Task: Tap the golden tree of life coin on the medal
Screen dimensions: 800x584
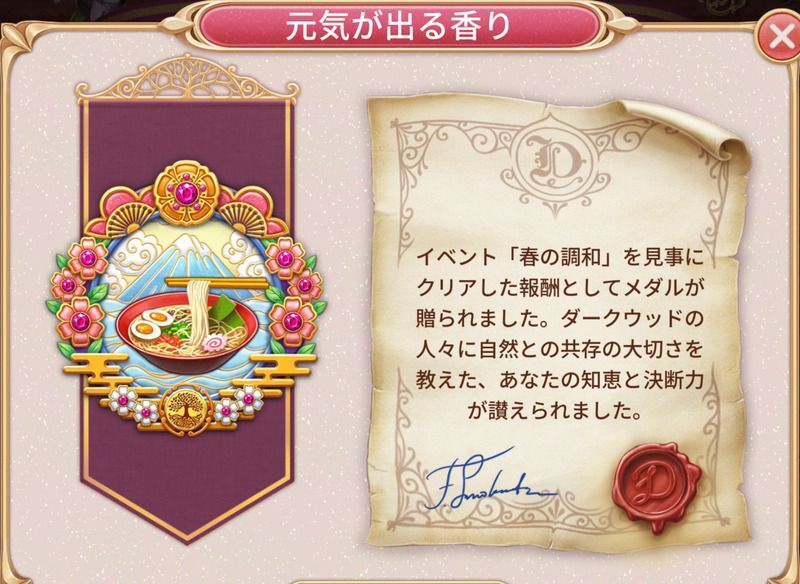Action: [186, 410]
